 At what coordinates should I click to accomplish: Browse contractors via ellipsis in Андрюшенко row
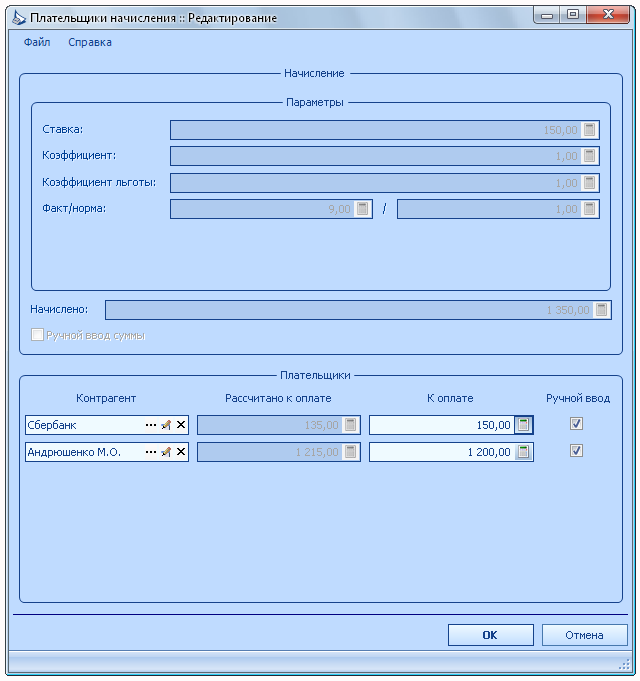(151, 452)
